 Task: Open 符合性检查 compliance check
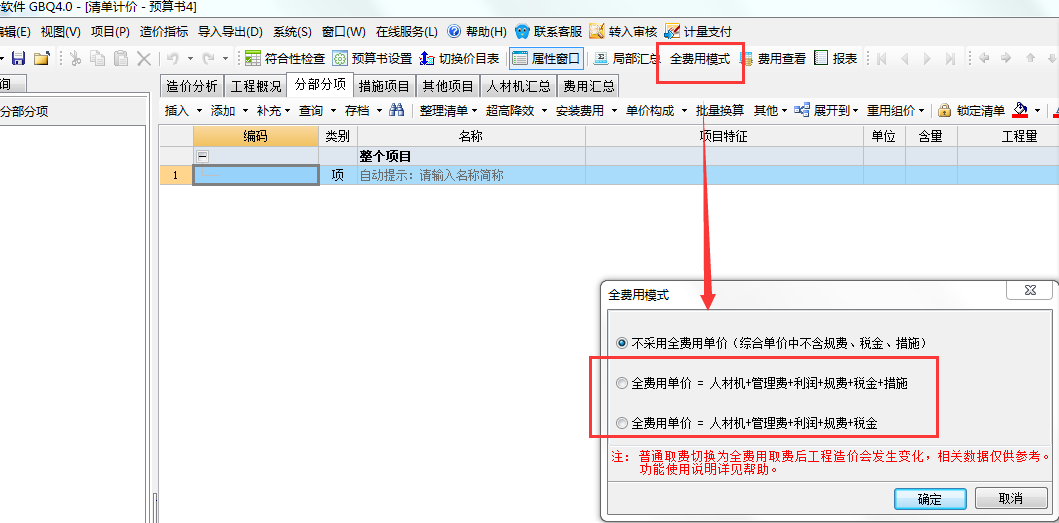point(285,59)
